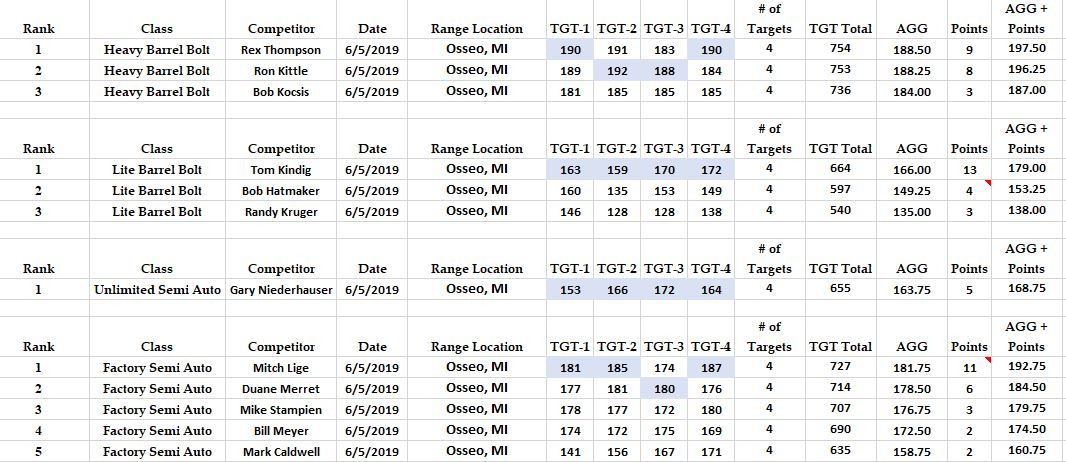This screenshot has height=462, width=1066.
Task: Click Gary Niederhauser's TGT-2 score 166
Action: pos(617,290)
